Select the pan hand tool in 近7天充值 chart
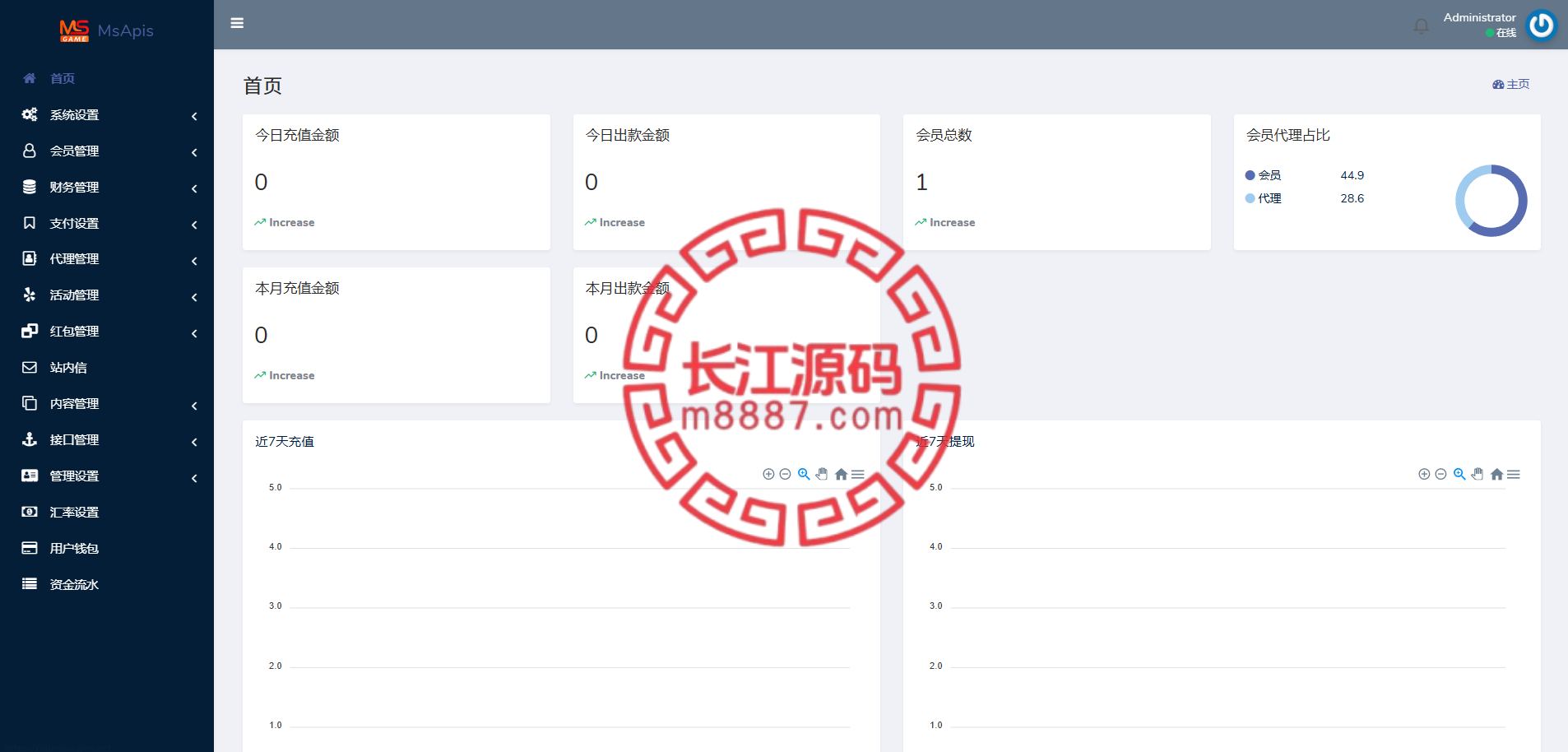Viewport: 1568px width, 752px height. click(822, 474)
